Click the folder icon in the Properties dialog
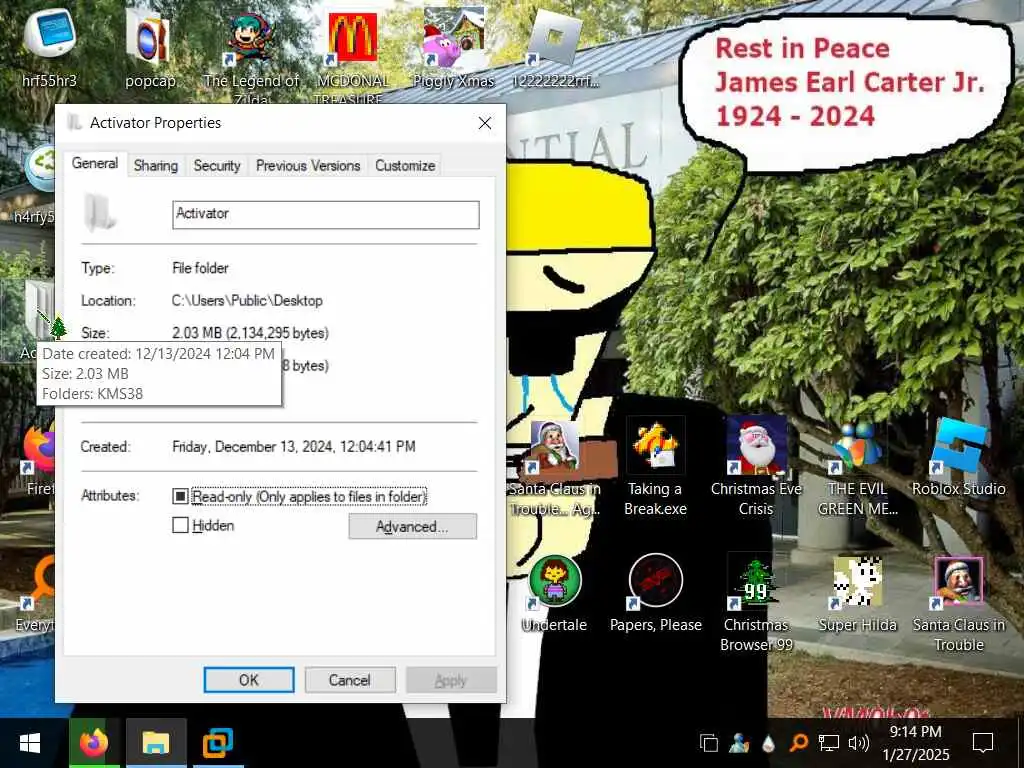Screen dimensions: 1024x768 click(100, 213)
